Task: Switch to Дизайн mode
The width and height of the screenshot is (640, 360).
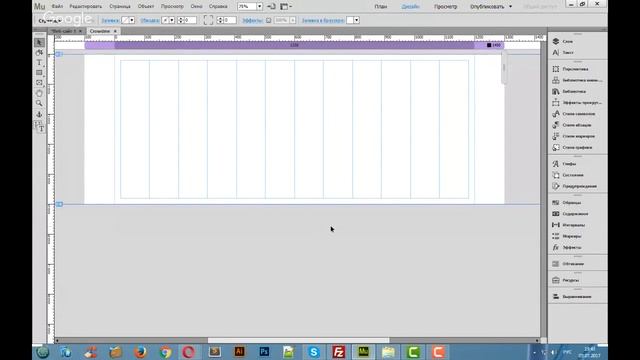Action: click(x=410, y=7)
